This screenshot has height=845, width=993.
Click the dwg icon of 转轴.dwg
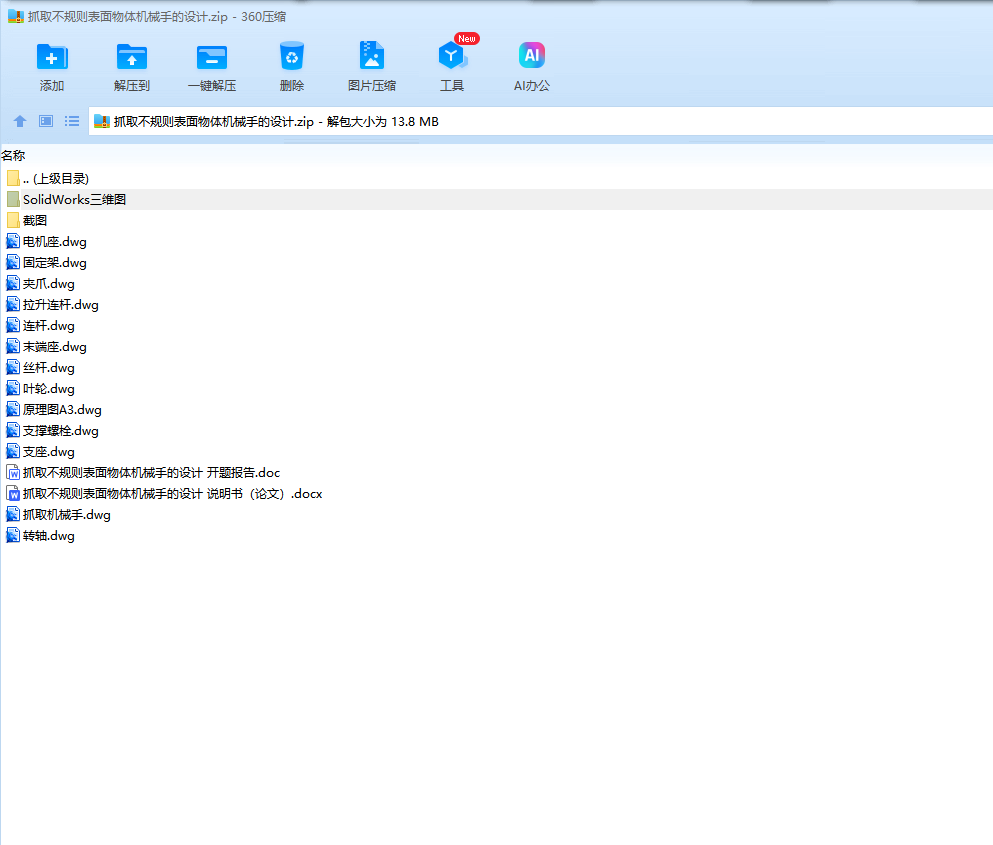[x=13, y=535]
